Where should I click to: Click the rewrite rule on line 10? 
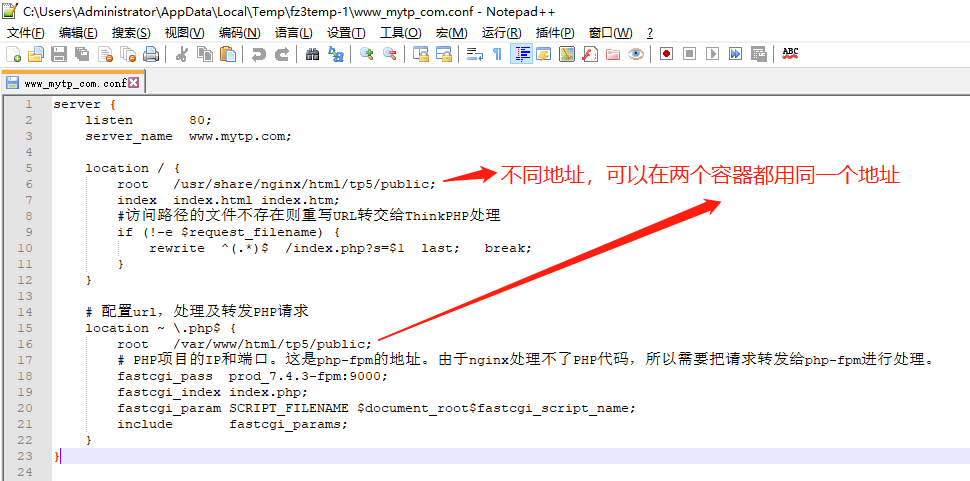click(x=340, y=248)
